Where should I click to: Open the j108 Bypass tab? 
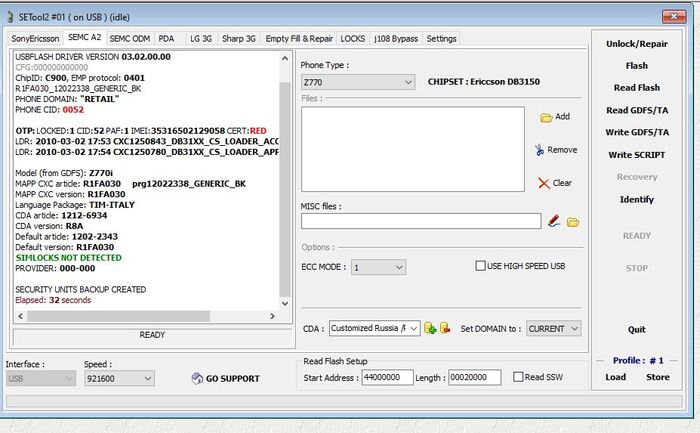tap(396, 39)
